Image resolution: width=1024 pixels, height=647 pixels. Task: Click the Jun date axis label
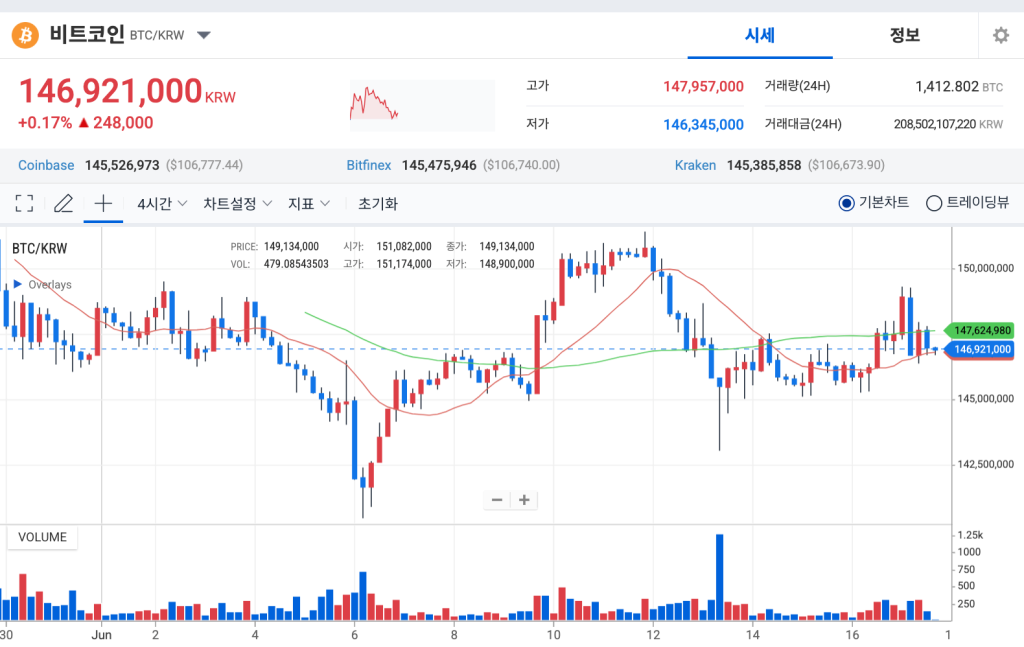[101, 635]
